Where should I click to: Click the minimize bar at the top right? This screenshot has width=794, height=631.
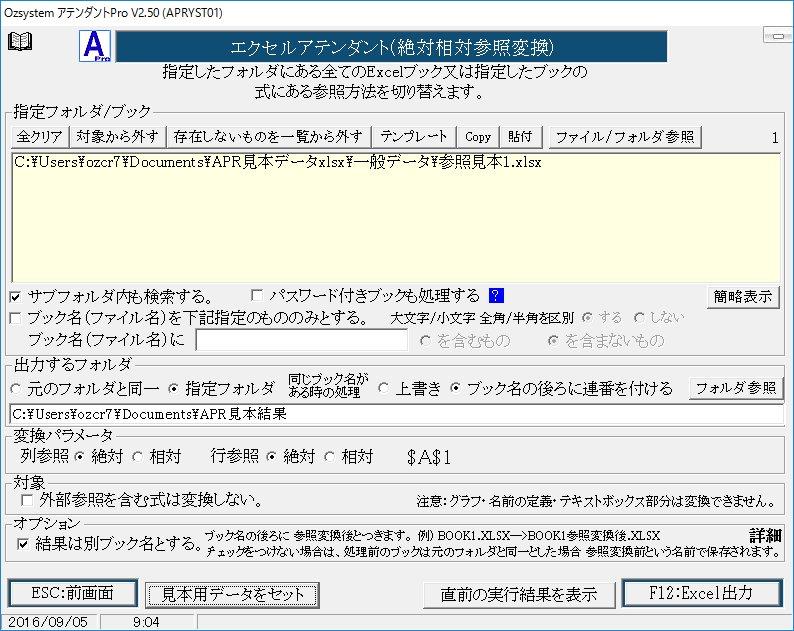(778, 36)
